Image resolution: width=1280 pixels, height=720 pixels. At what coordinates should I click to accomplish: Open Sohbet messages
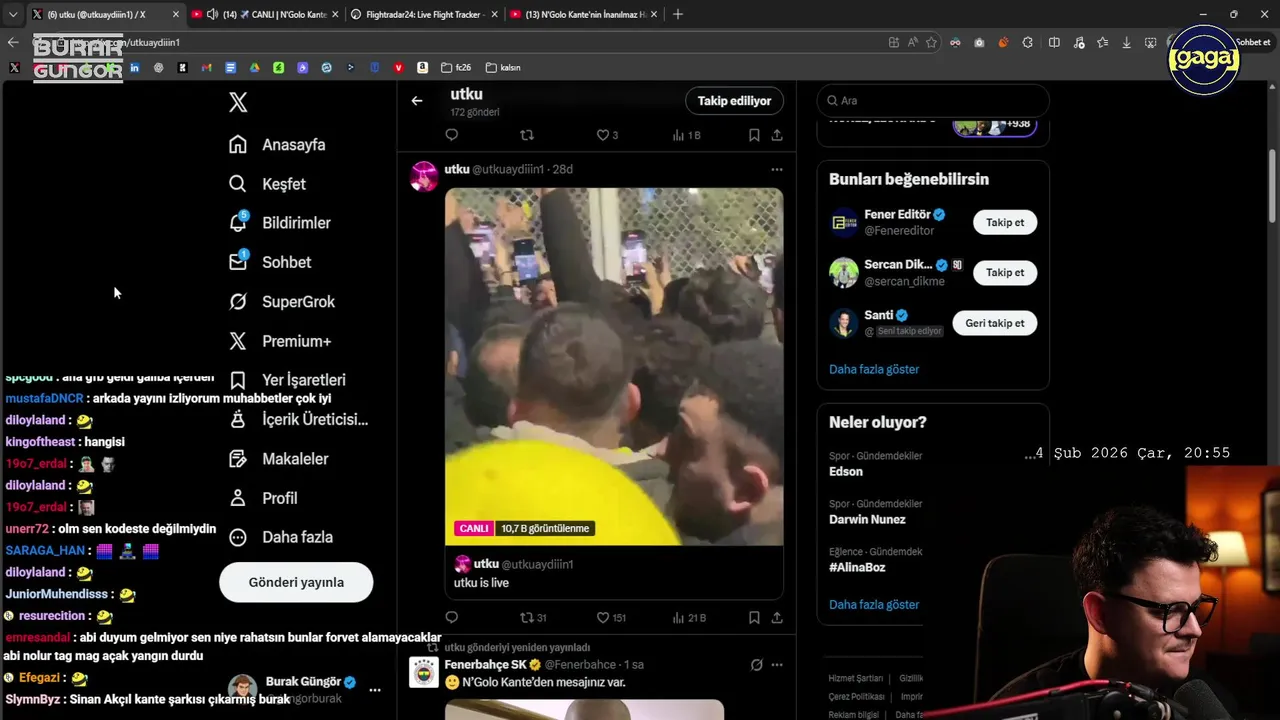point(270,262)
